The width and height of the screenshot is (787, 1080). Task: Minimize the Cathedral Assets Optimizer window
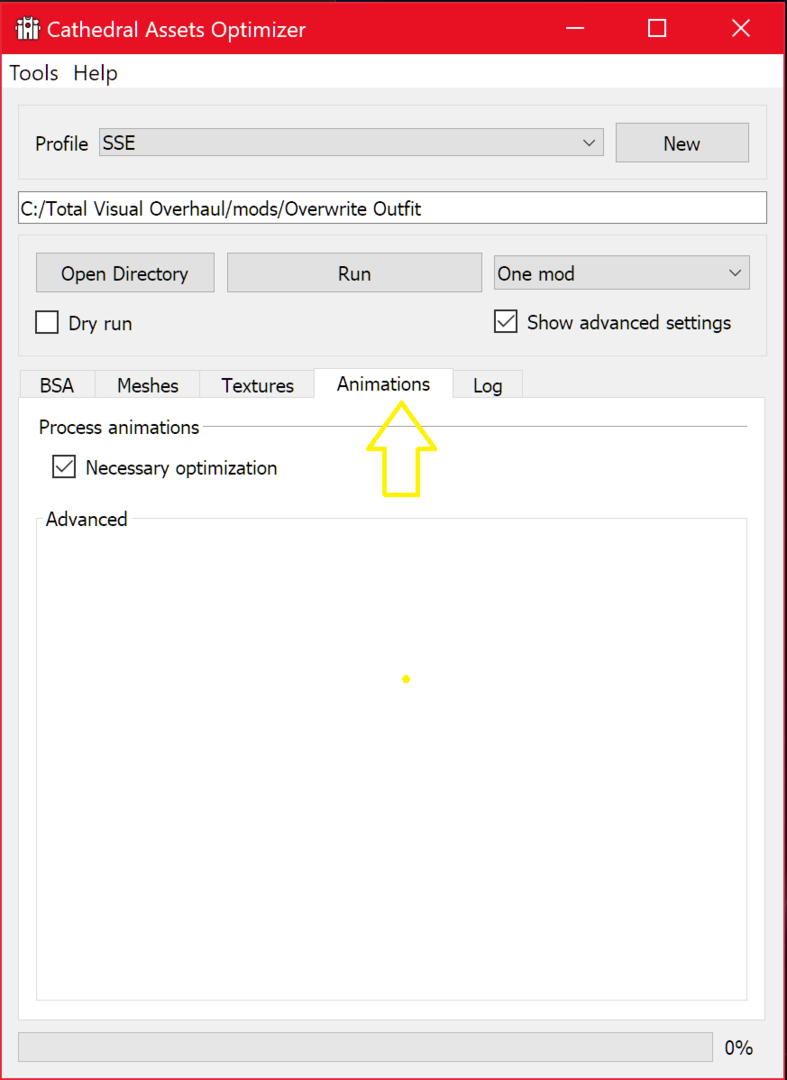click(574, 28)
